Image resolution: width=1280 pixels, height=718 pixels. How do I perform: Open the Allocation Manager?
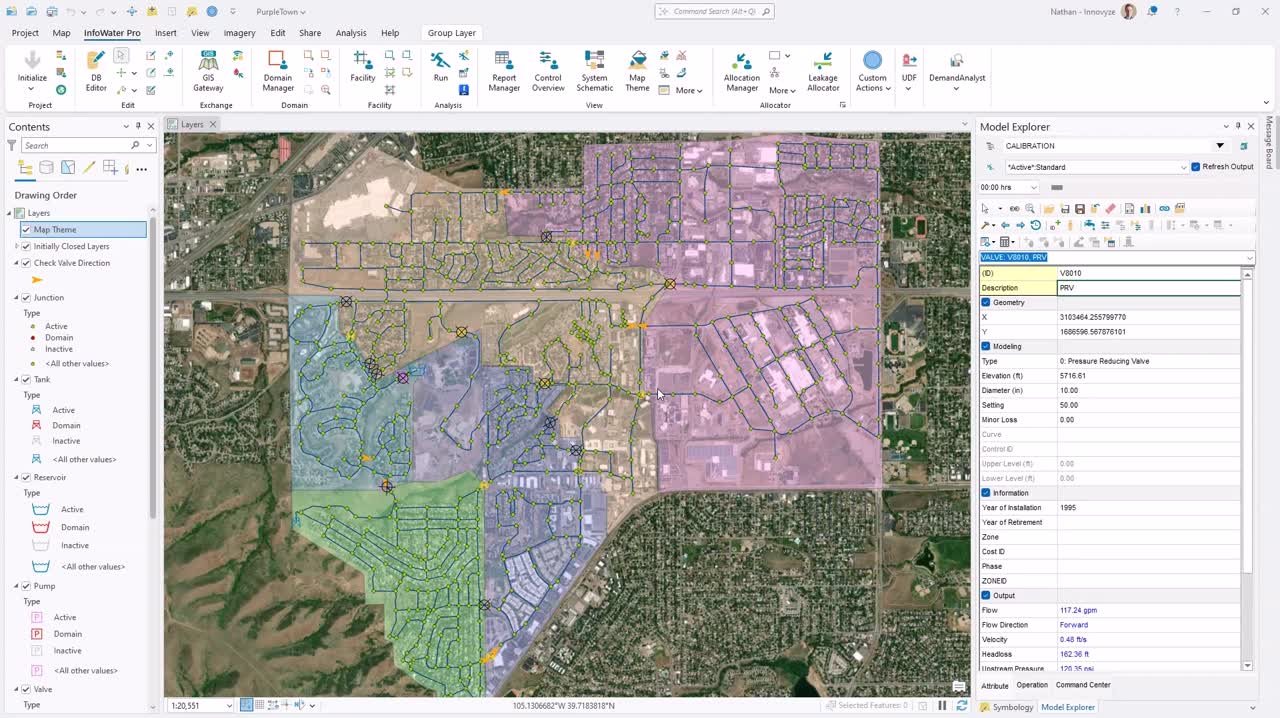(742, 70)
